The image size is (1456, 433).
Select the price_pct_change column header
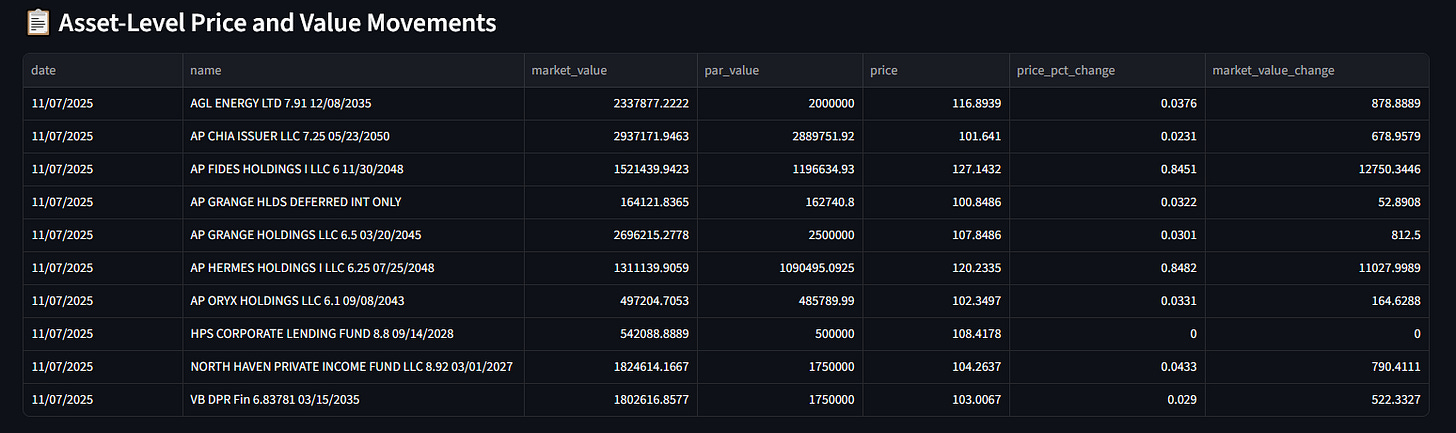coord(1106,70)
